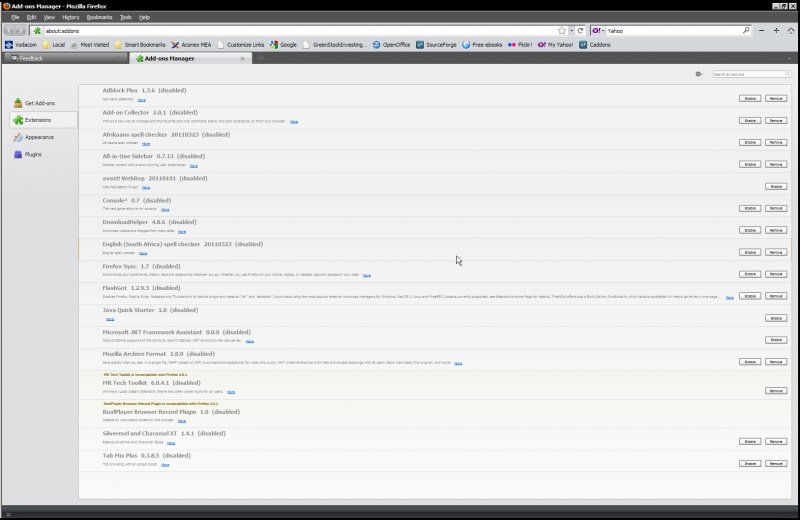Open a new tab with the plus button
Viewport: 800px width, 520px height.
point(260,59)
